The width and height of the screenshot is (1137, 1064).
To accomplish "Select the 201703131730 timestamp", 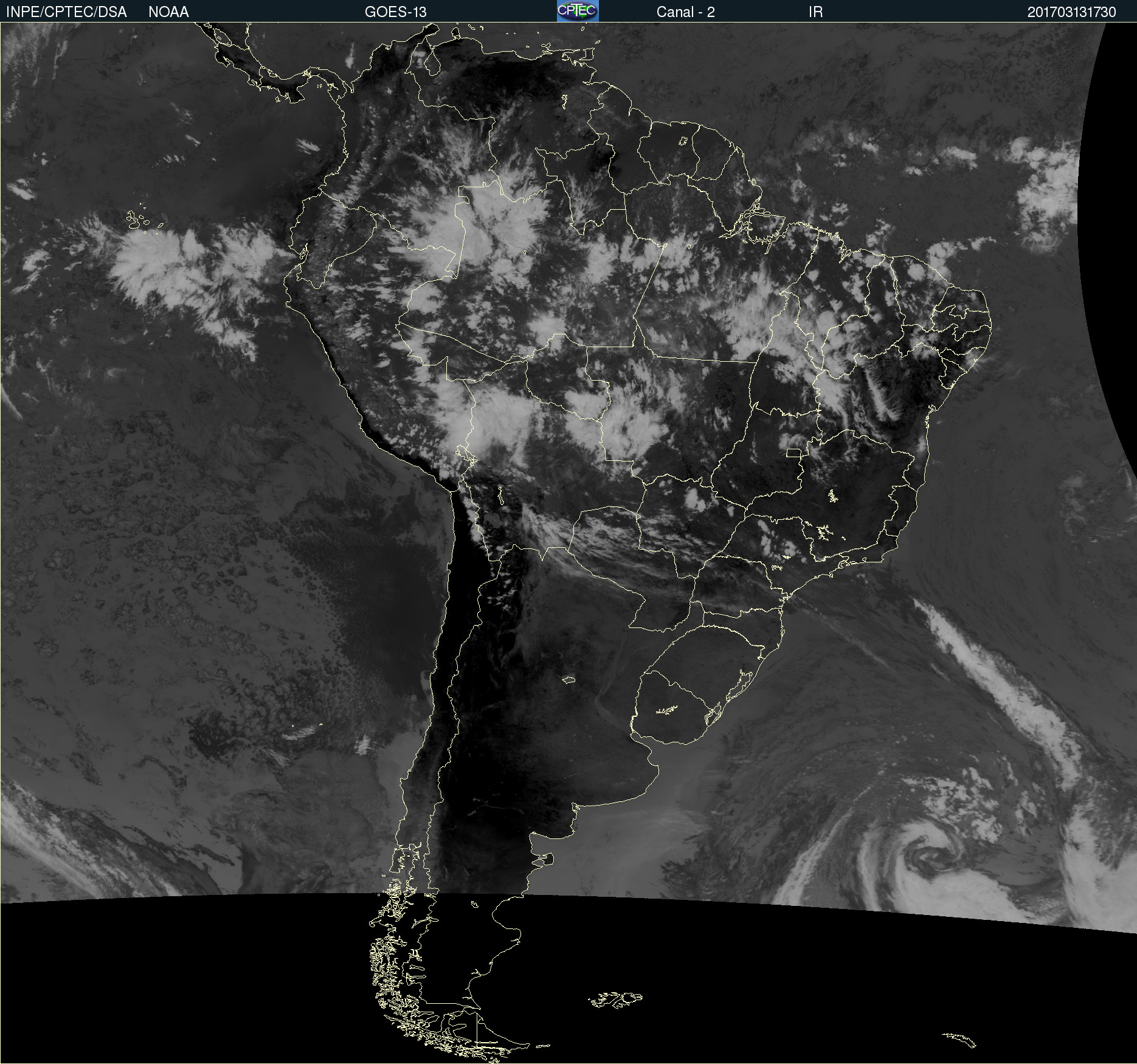I will [x=1071, y=12].
